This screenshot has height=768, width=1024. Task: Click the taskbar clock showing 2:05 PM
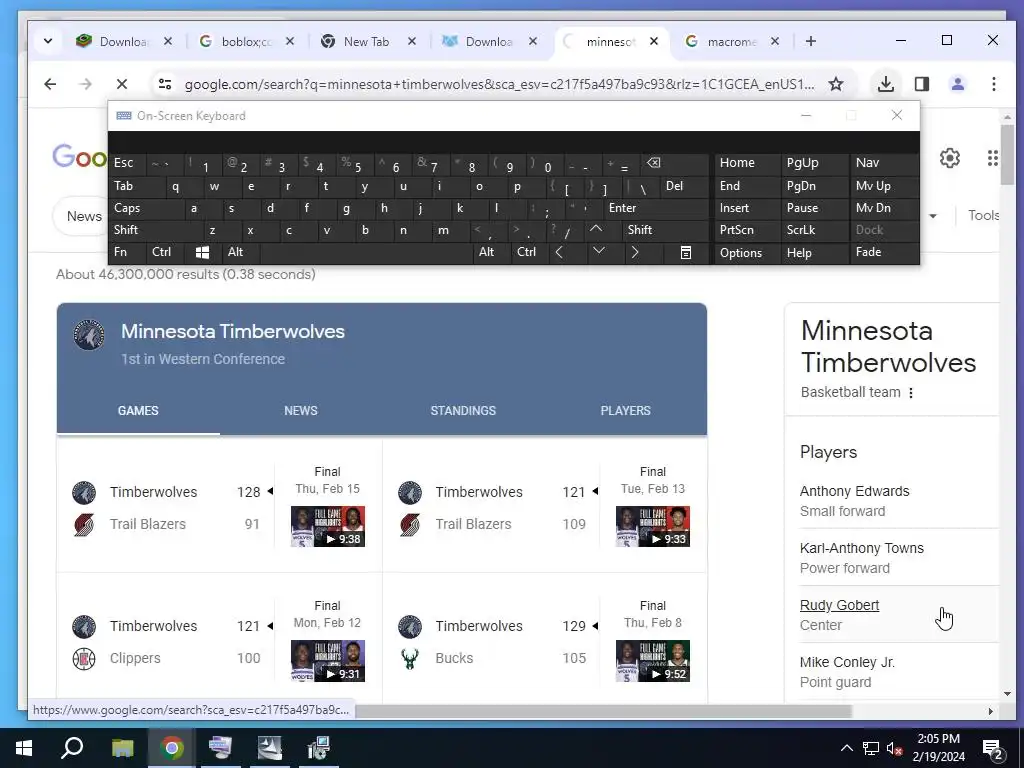click(938, 748)
